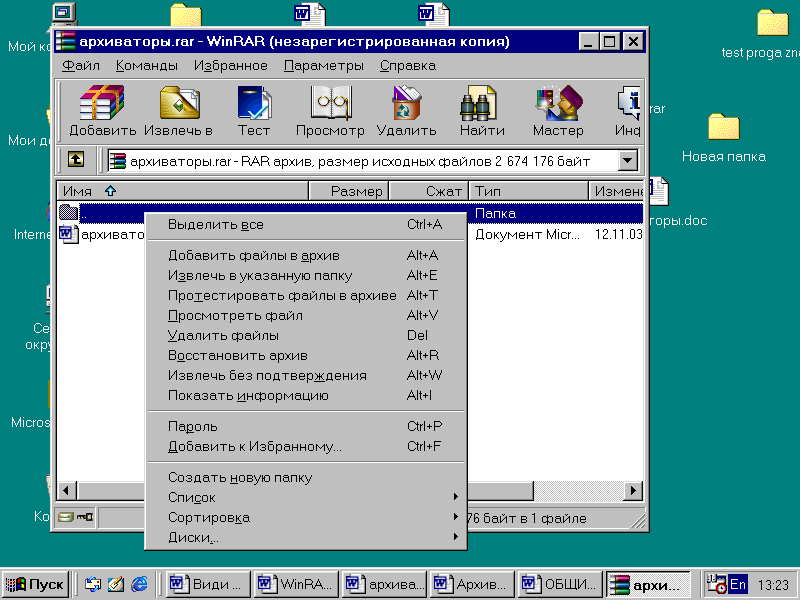Click the Документ Micr... type cell

tap(527, 234)
